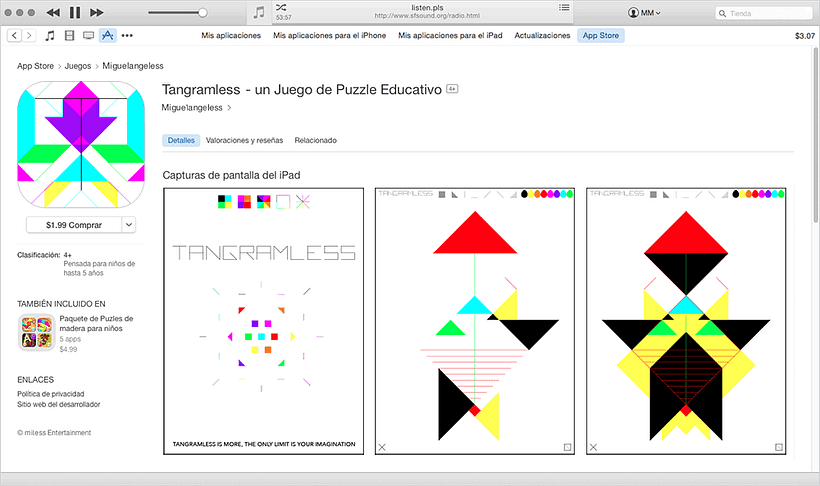Switch to the Actualizaciones section
The height and width of the screenshot is (486, 820).
coord(542,35)
